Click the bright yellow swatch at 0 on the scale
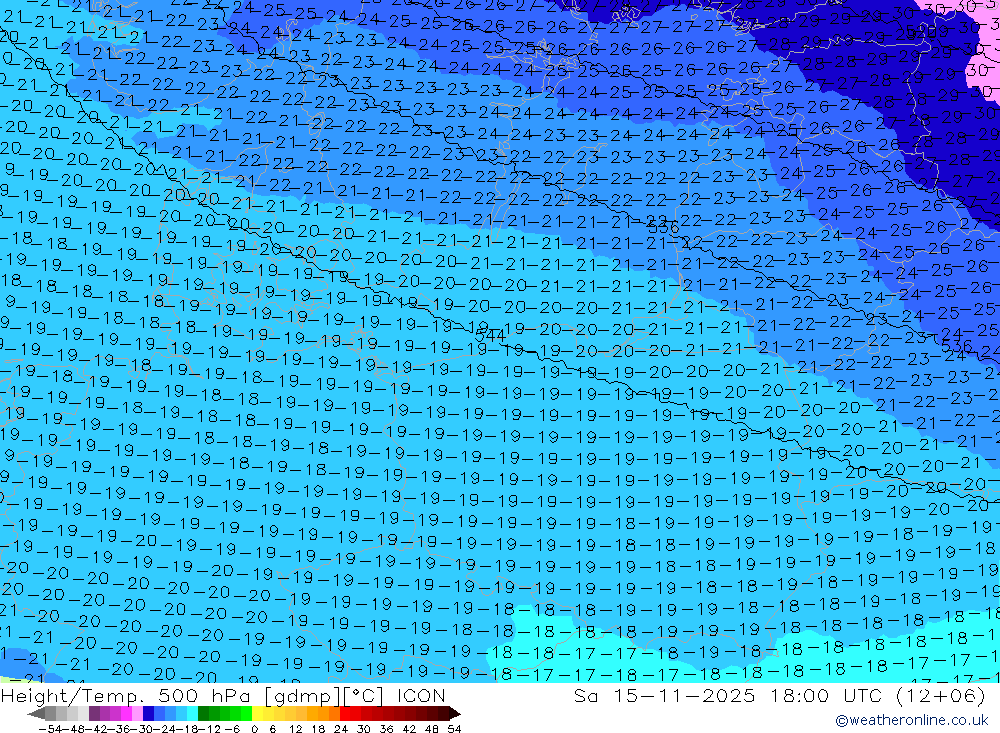 [x=257, y=713]
